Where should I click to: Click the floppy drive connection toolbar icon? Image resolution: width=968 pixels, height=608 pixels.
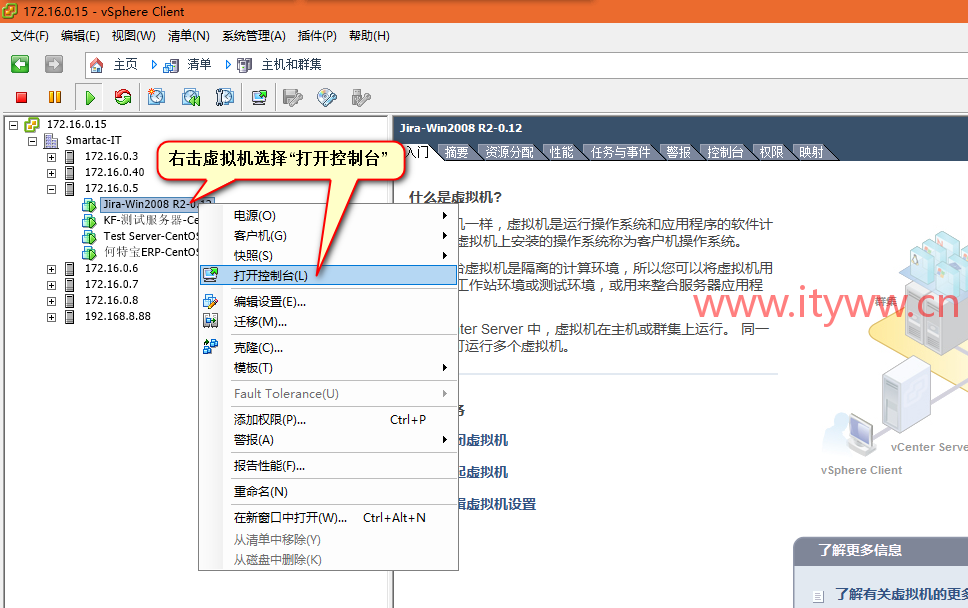click(x=293, y=97)
